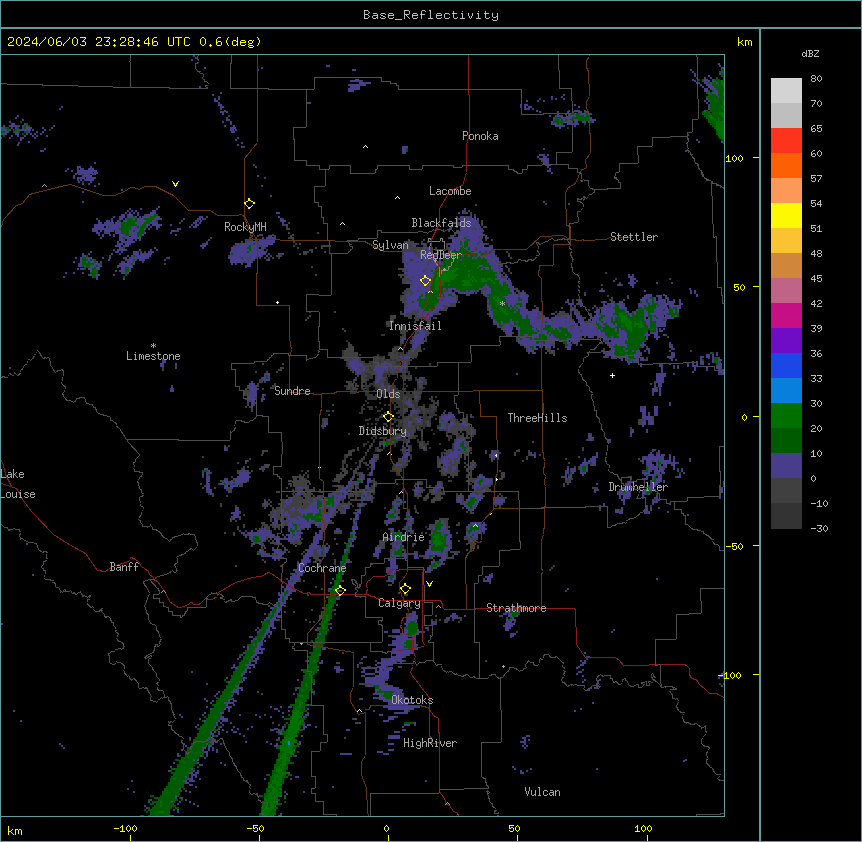This screenshot has width=862, height=842.
Task: Click the Lake Louise label
Action: pos(18,484)
